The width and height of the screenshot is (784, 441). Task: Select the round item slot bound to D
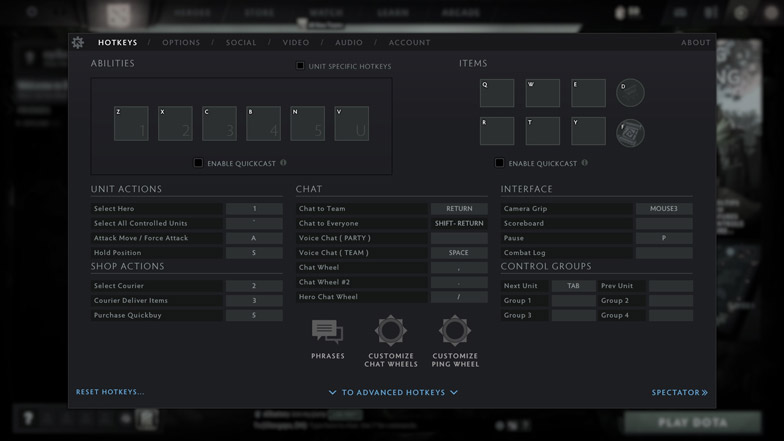tap(630, 92)
